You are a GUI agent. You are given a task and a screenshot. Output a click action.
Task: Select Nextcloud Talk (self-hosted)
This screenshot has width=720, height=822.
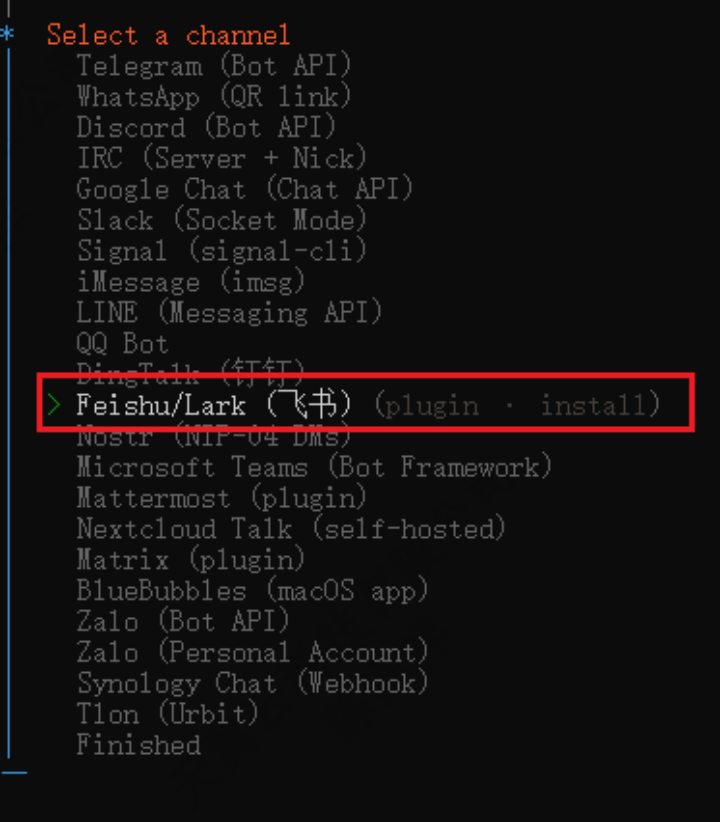point(291,528)
